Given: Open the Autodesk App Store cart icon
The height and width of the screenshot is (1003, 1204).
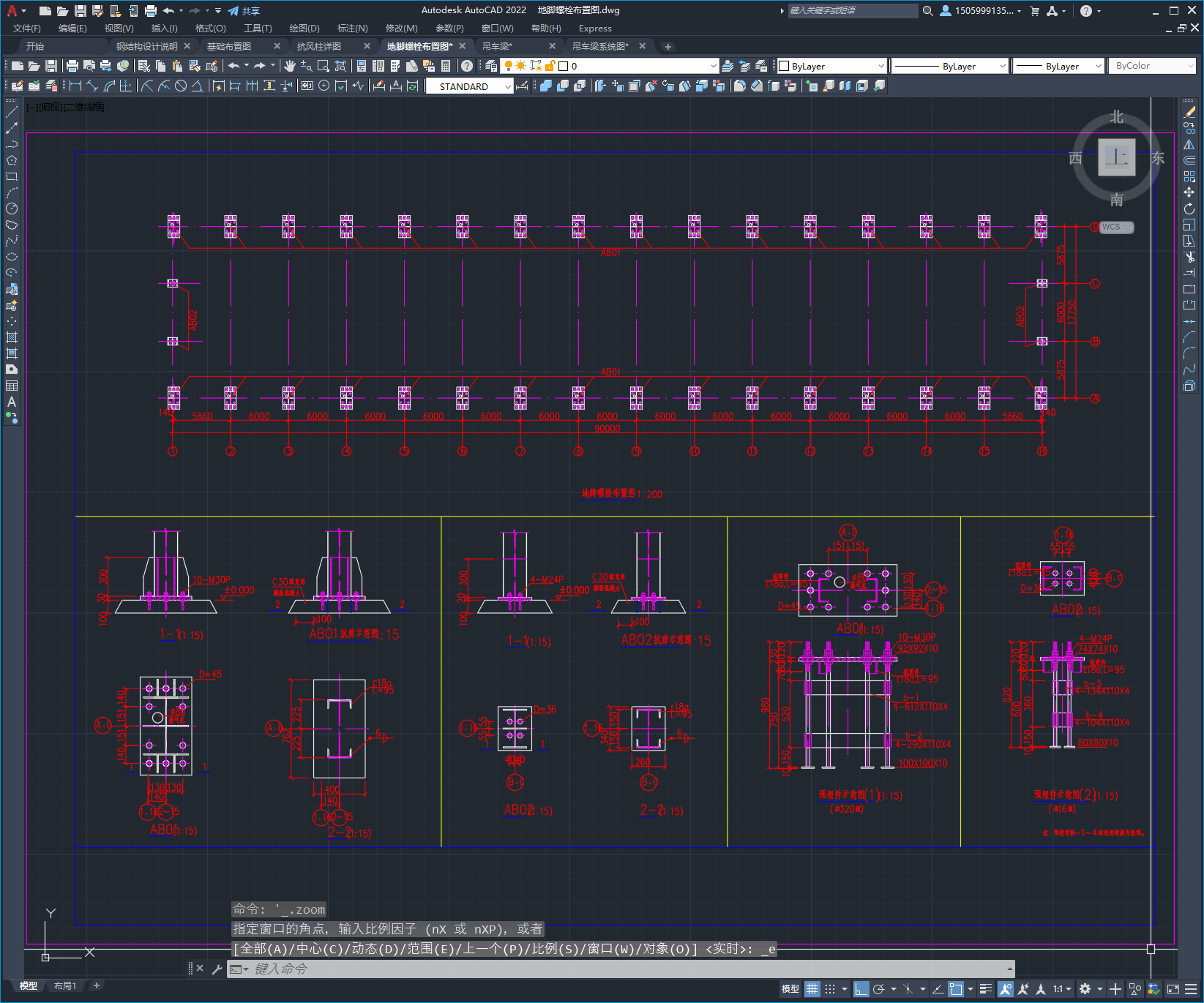Looking at the screenshot, I should tap(1035, 11).
